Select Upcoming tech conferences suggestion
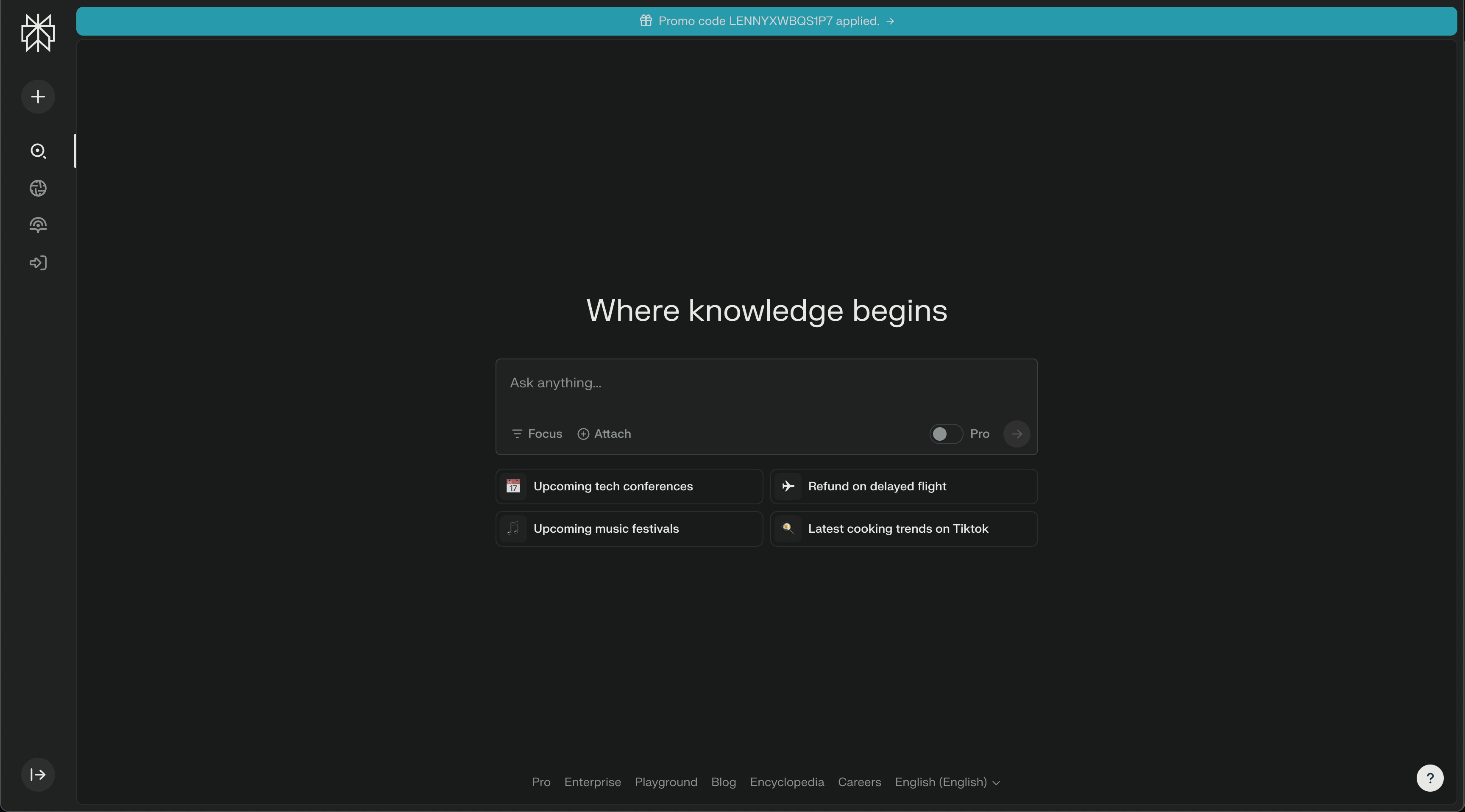This screenshot has height=812, width=1465. click(x=628, y=486)
